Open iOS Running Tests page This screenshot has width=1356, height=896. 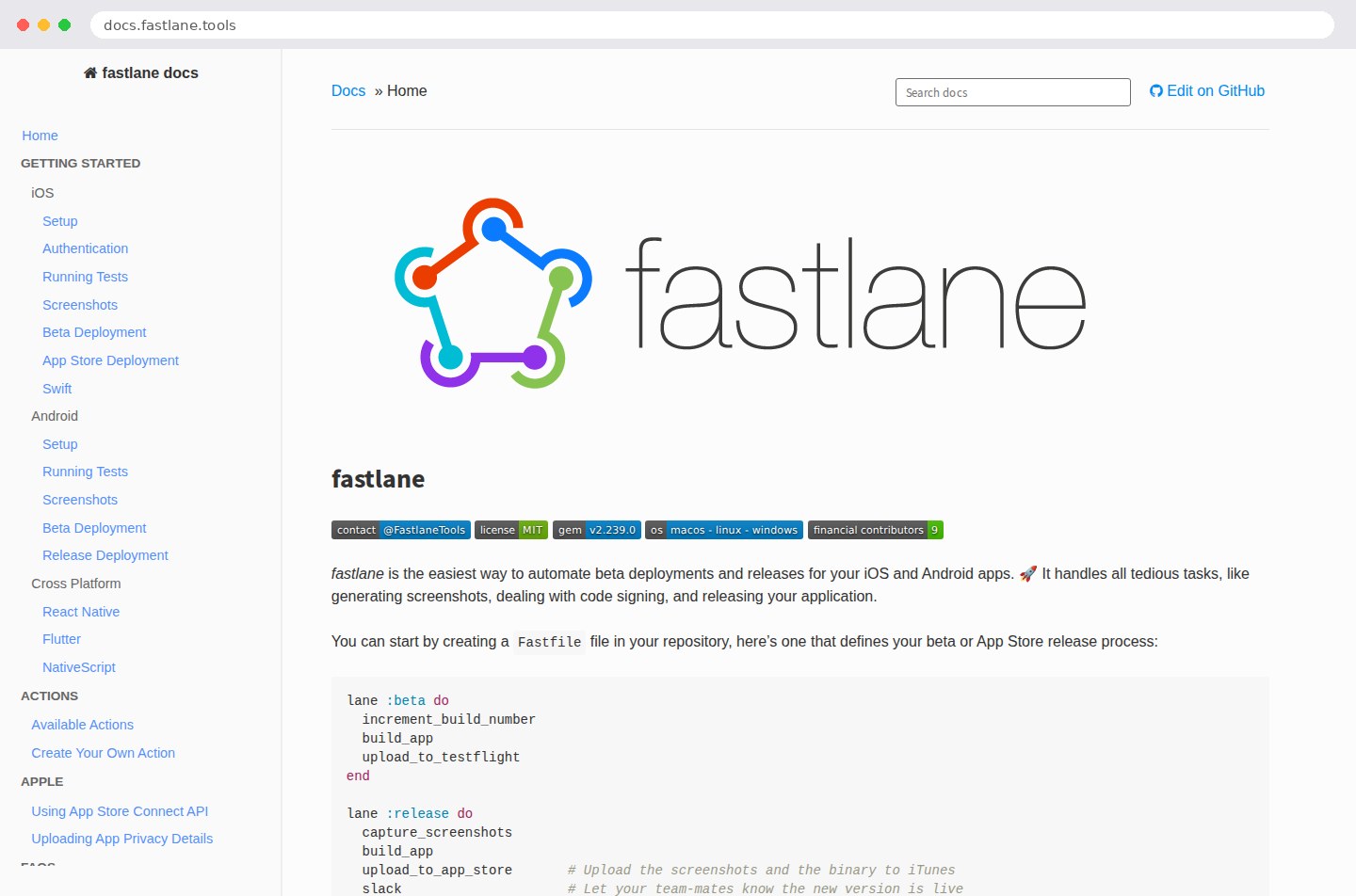tap(85, 277)
